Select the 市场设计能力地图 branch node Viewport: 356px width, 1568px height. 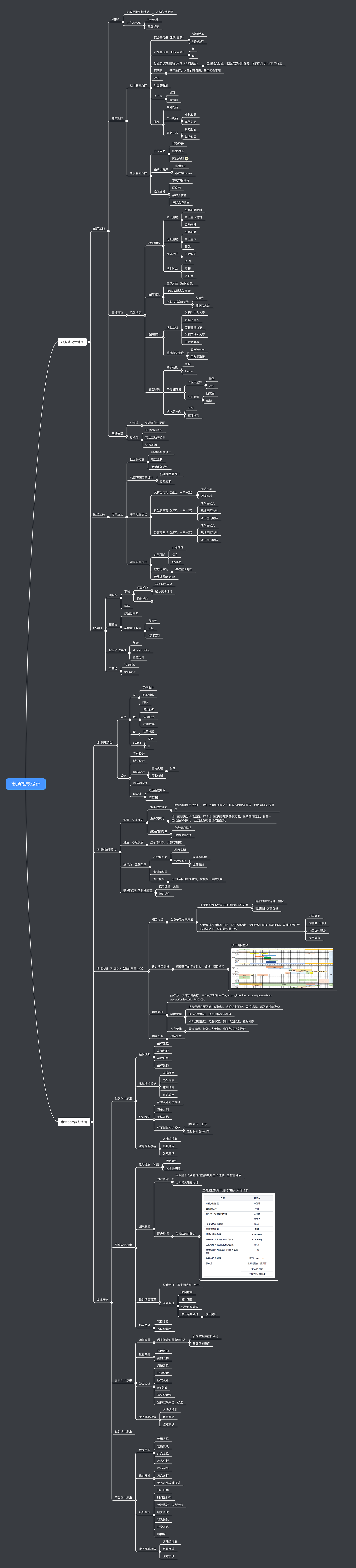coord(74,1122)
